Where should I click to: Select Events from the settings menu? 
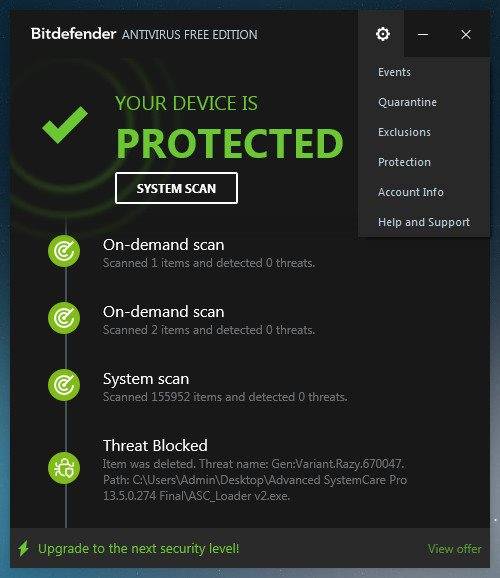394,72
